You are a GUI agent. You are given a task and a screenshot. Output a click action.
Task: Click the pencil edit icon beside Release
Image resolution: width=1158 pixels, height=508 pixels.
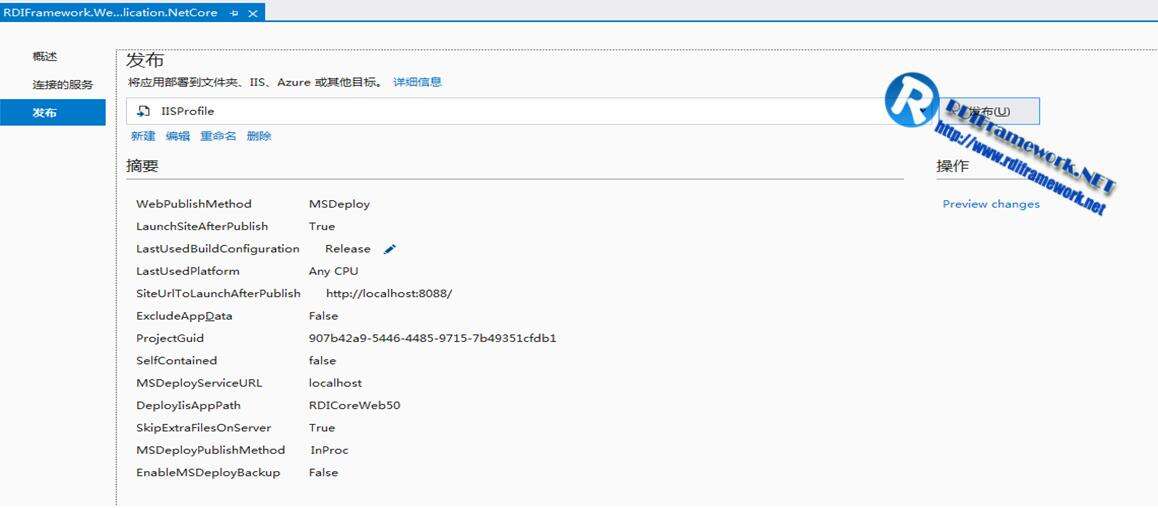[x=390, y=249]
